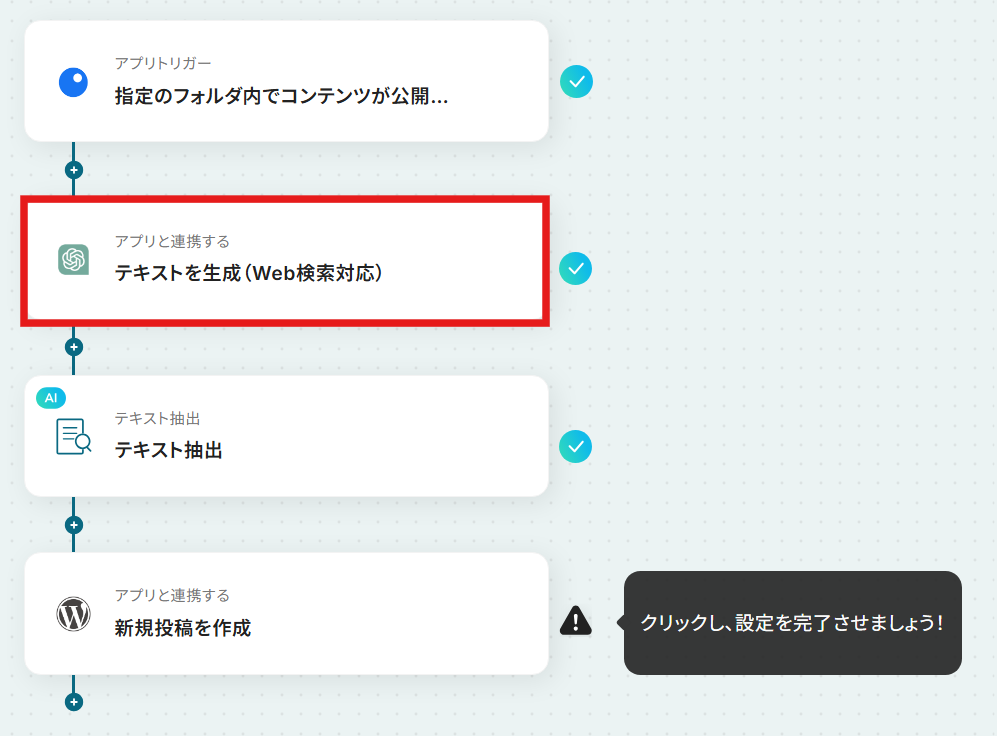Click the アプリと連携する label on WordPress card
The height and width of the screenshot is (736, 997).
tap(172, 596)
